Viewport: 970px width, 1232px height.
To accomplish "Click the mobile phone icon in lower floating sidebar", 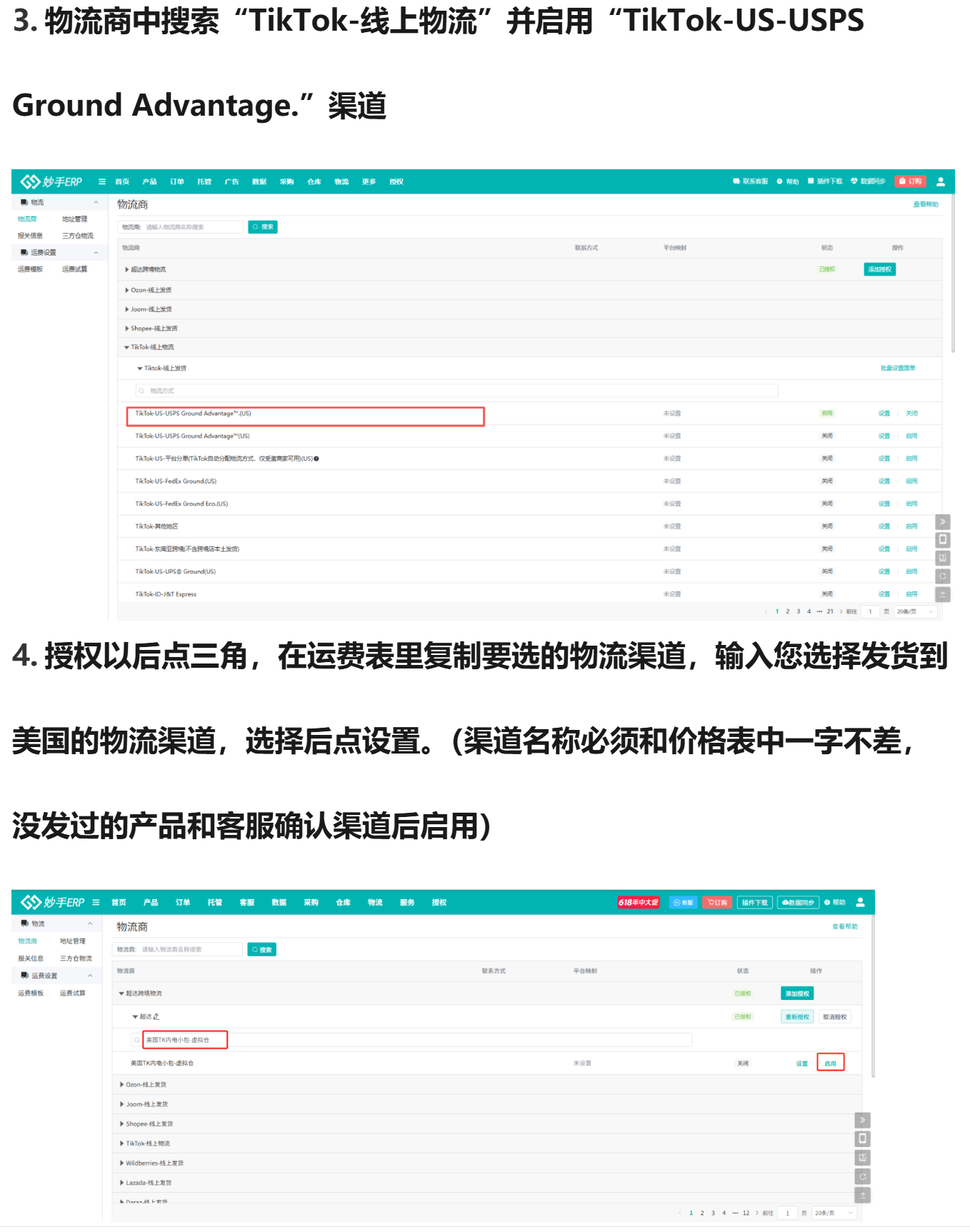I will [x=862, y=1138].
